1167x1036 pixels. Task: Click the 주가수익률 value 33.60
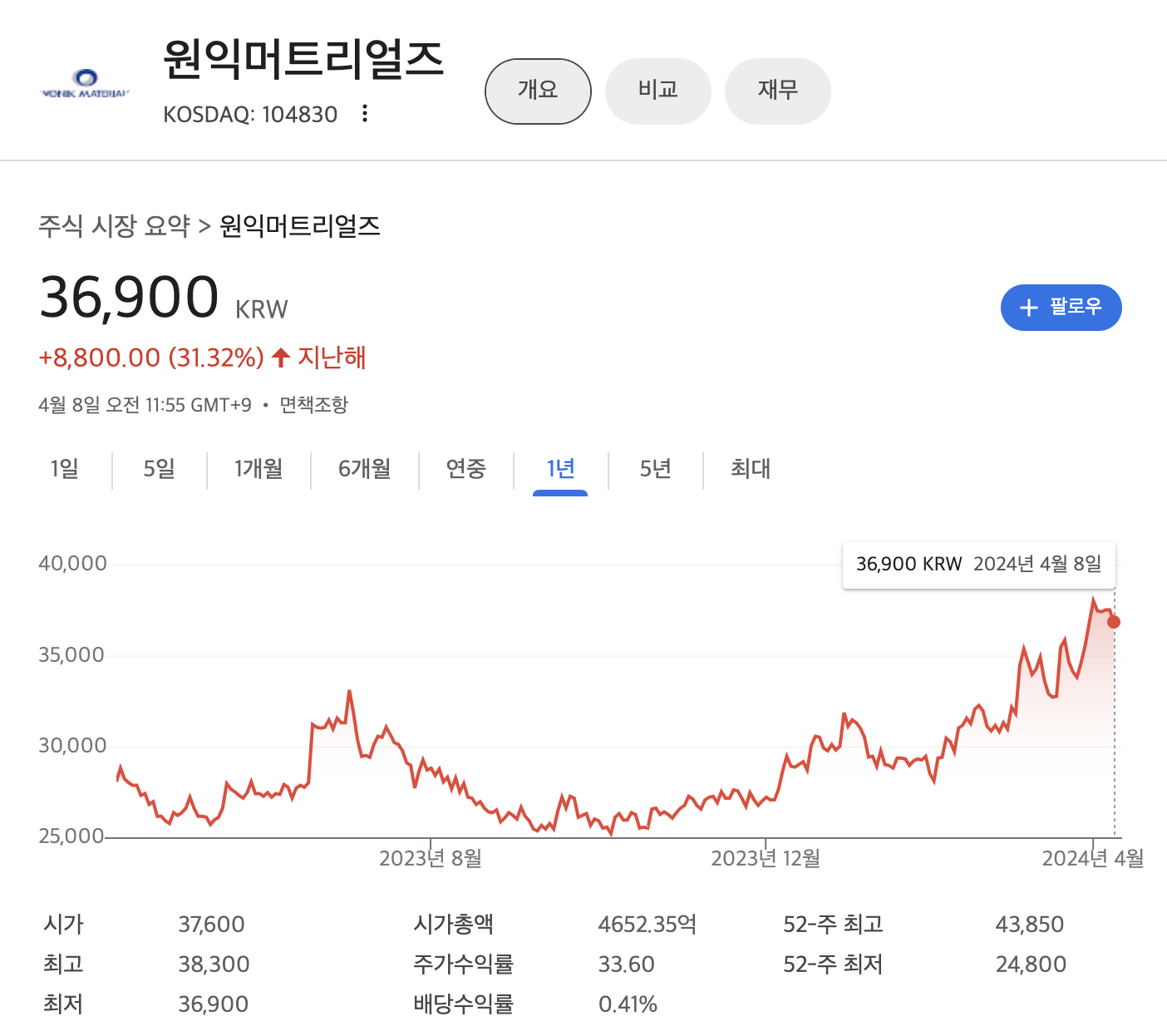coord(627,964)
